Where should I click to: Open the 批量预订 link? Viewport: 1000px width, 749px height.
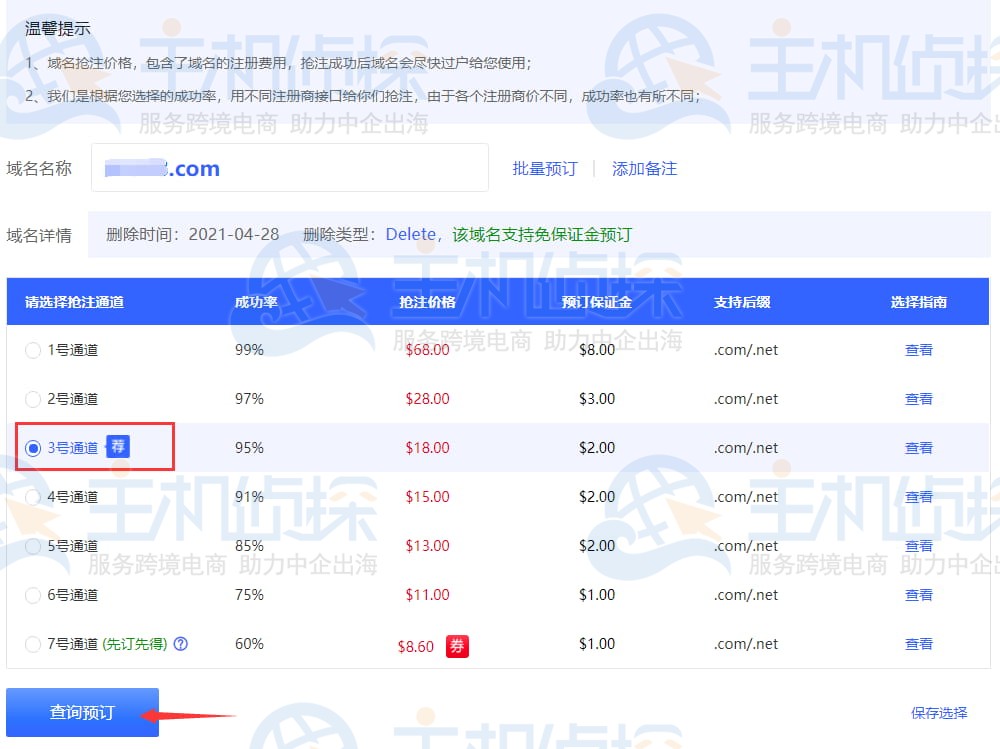(x=545, y=169)
